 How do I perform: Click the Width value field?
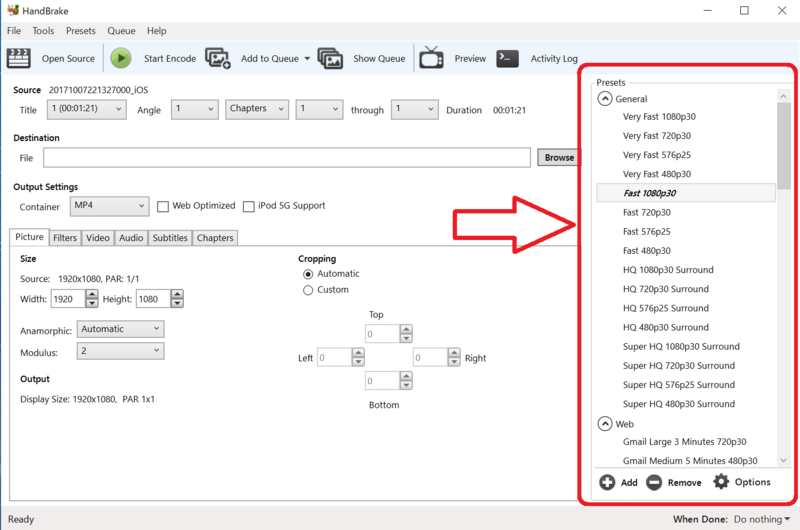(x=68, y=299)
